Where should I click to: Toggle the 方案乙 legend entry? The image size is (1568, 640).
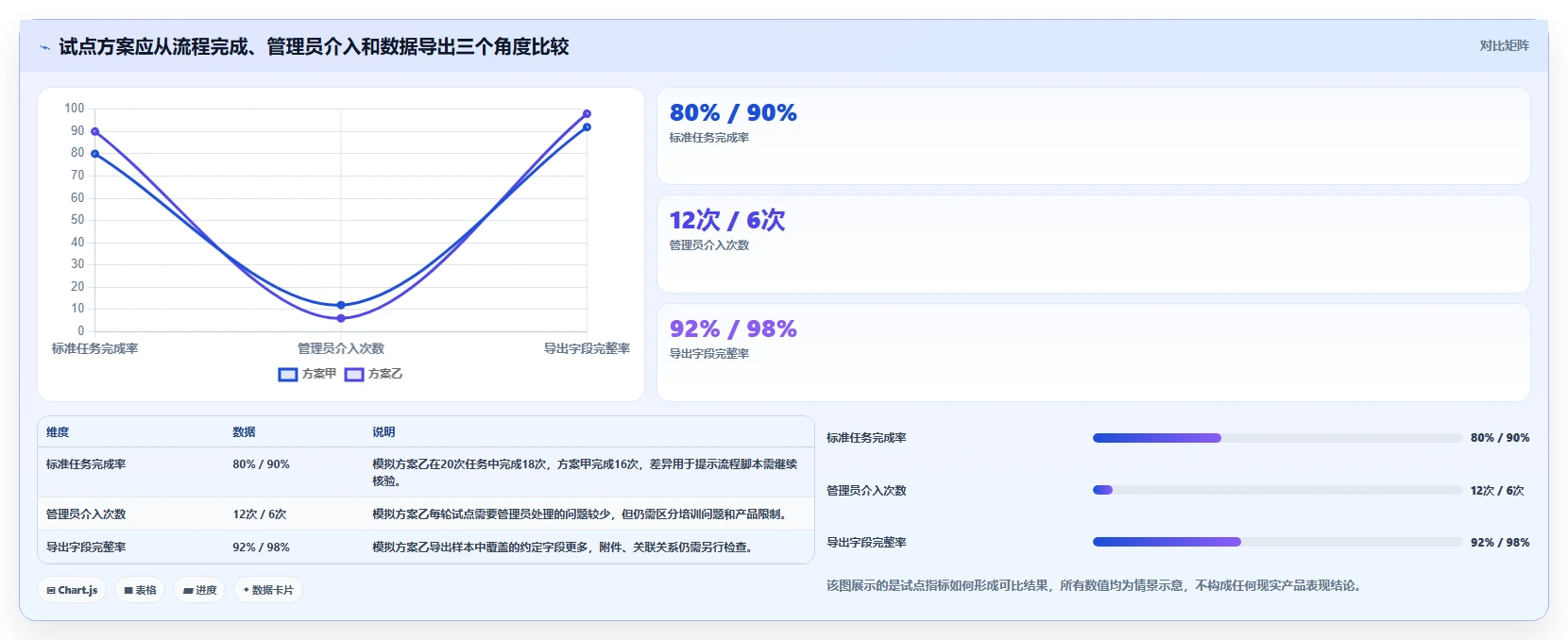pyautogui.click(x=374, y=374)
